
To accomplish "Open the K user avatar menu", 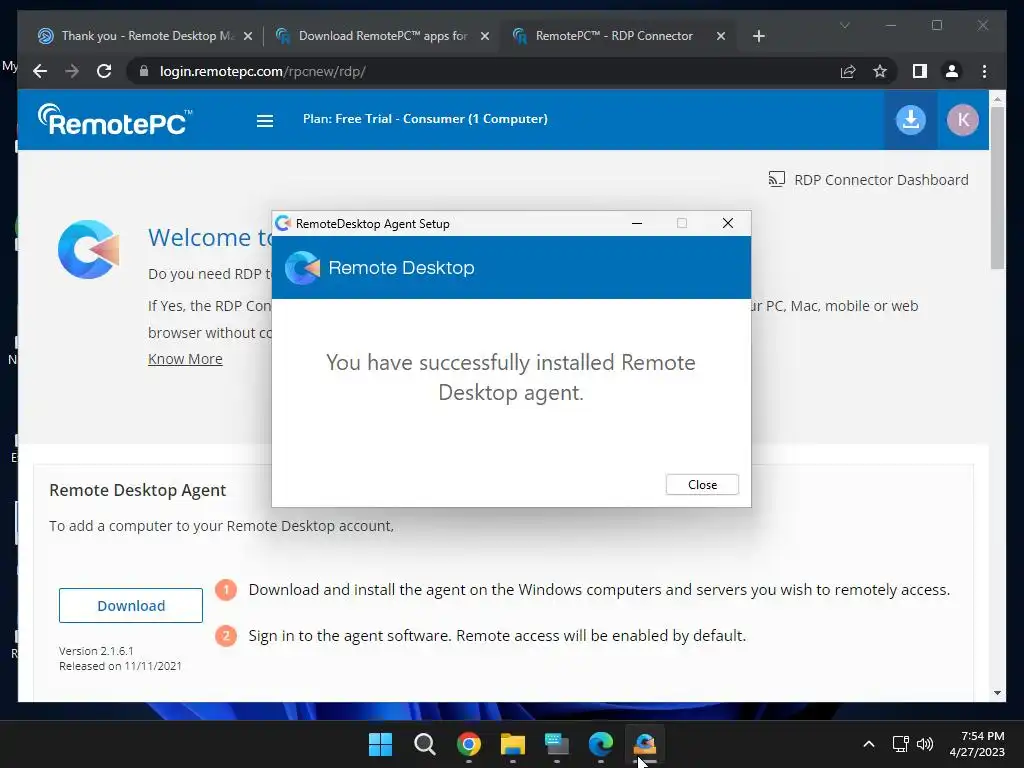I will click(963, 120).
